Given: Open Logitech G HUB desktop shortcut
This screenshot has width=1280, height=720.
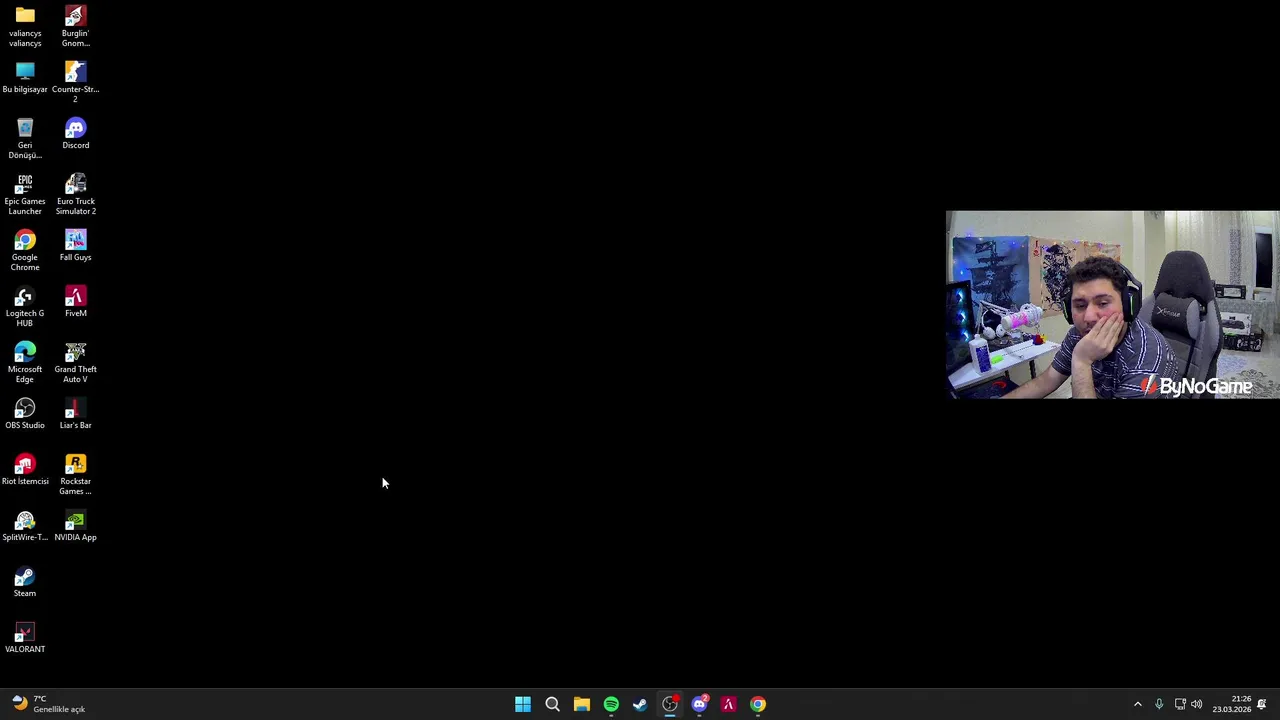Looking at the screenshot, I should (x=25, y=306).
